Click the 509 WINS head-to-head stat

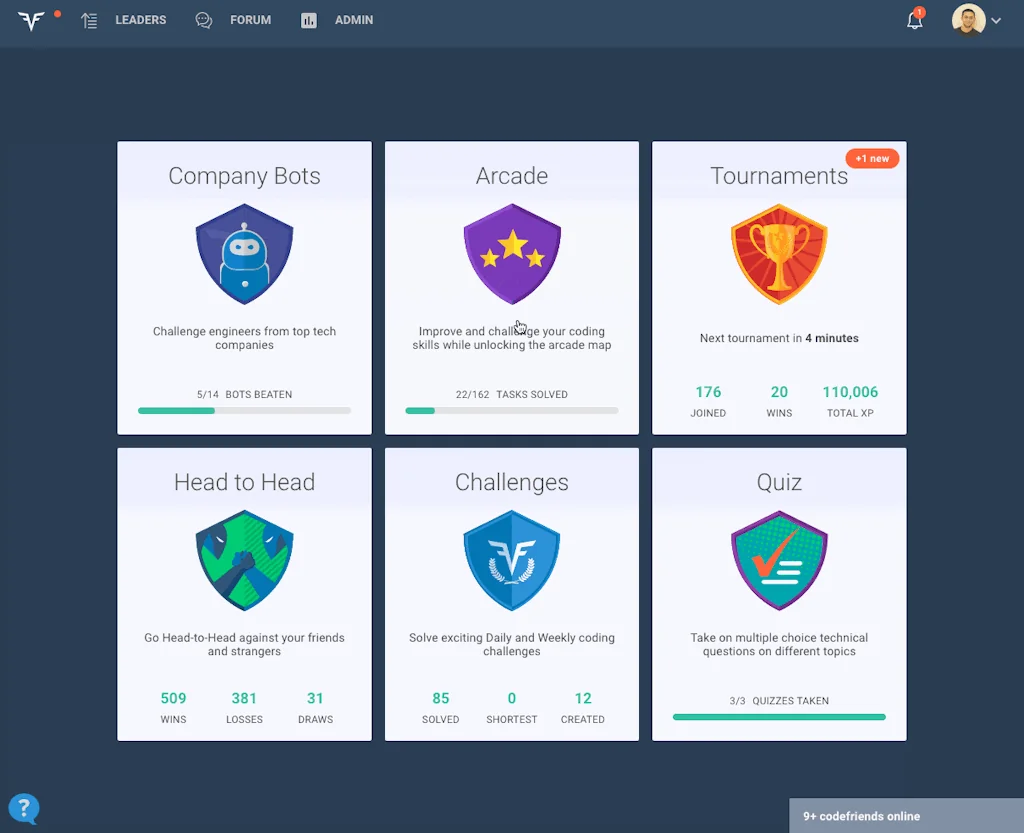(173, 707)
